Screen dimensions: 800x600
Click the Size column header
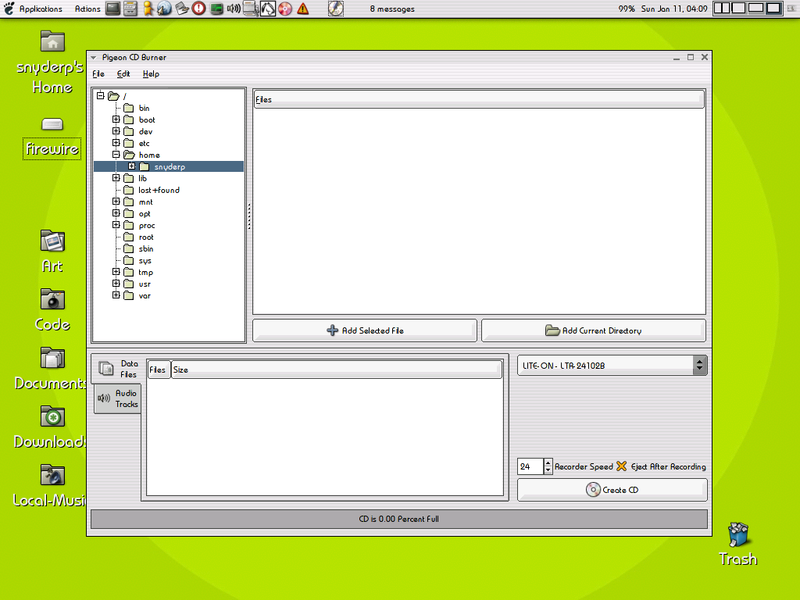(x=336, y=370)
